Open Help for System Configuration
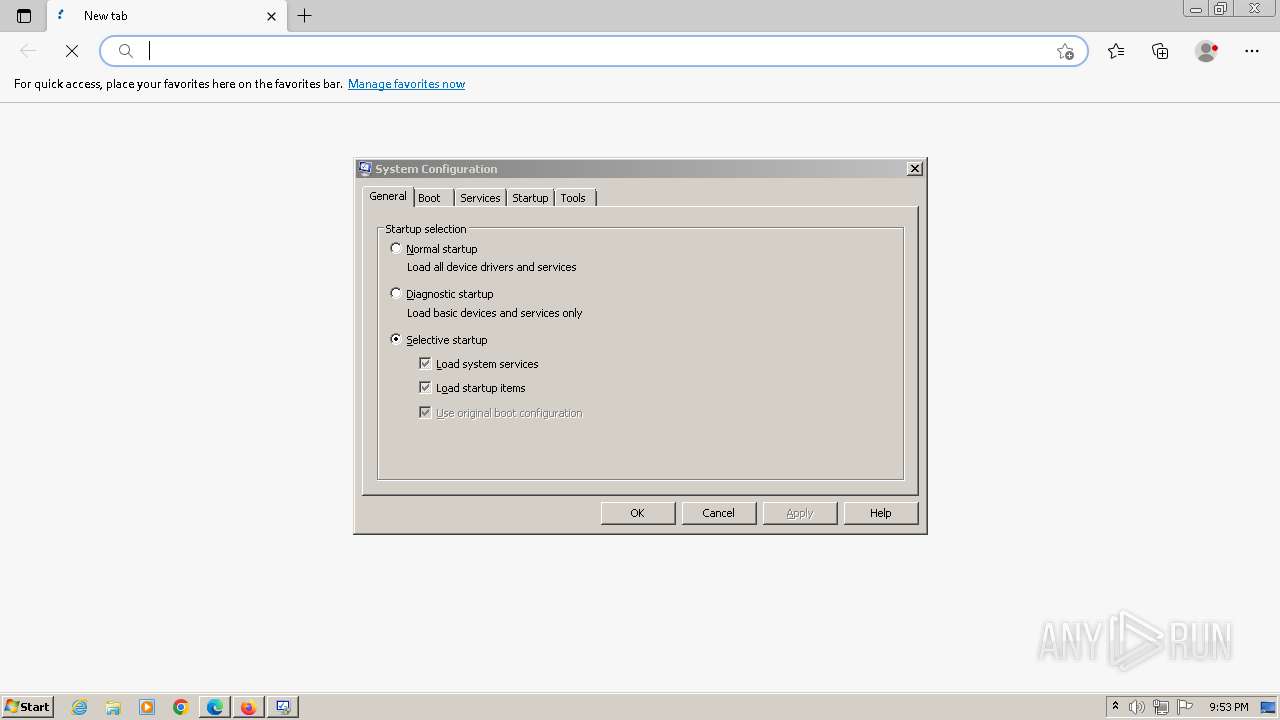This screenshot has height=720, width=1280. (880, 513)
